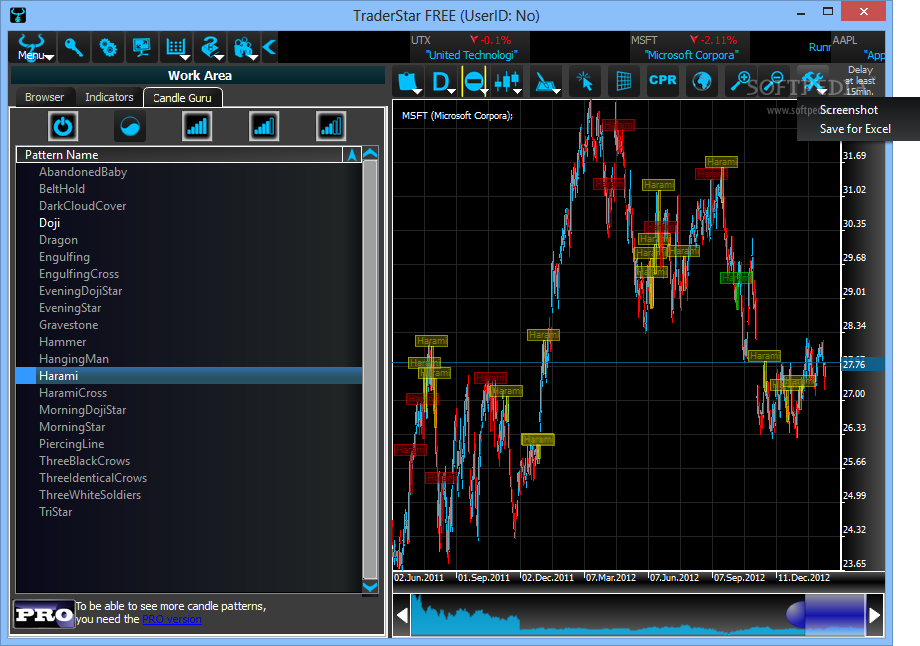Select the ThreeIdenticalCrows pattern

[189, 478]
